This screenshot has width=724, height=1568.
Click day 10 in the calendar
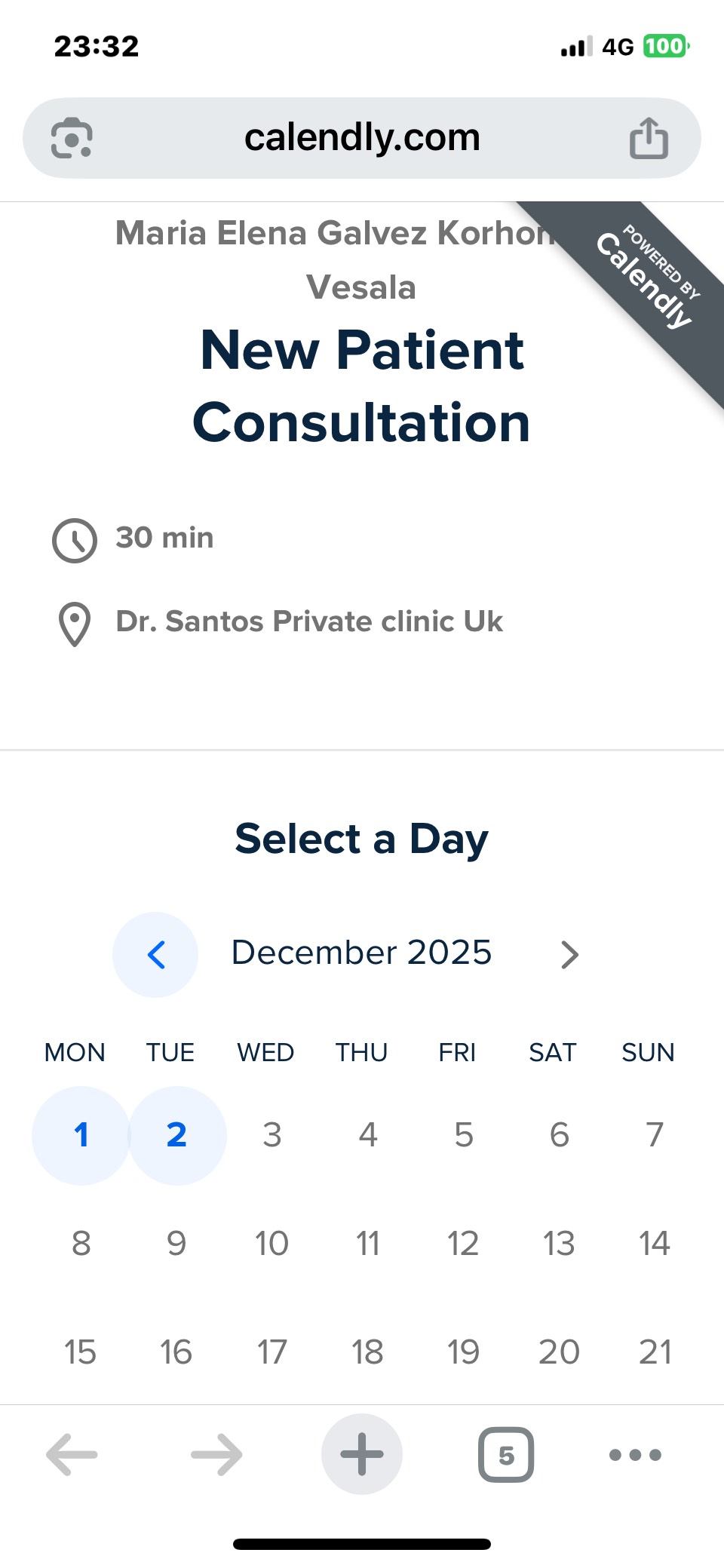271,1244
